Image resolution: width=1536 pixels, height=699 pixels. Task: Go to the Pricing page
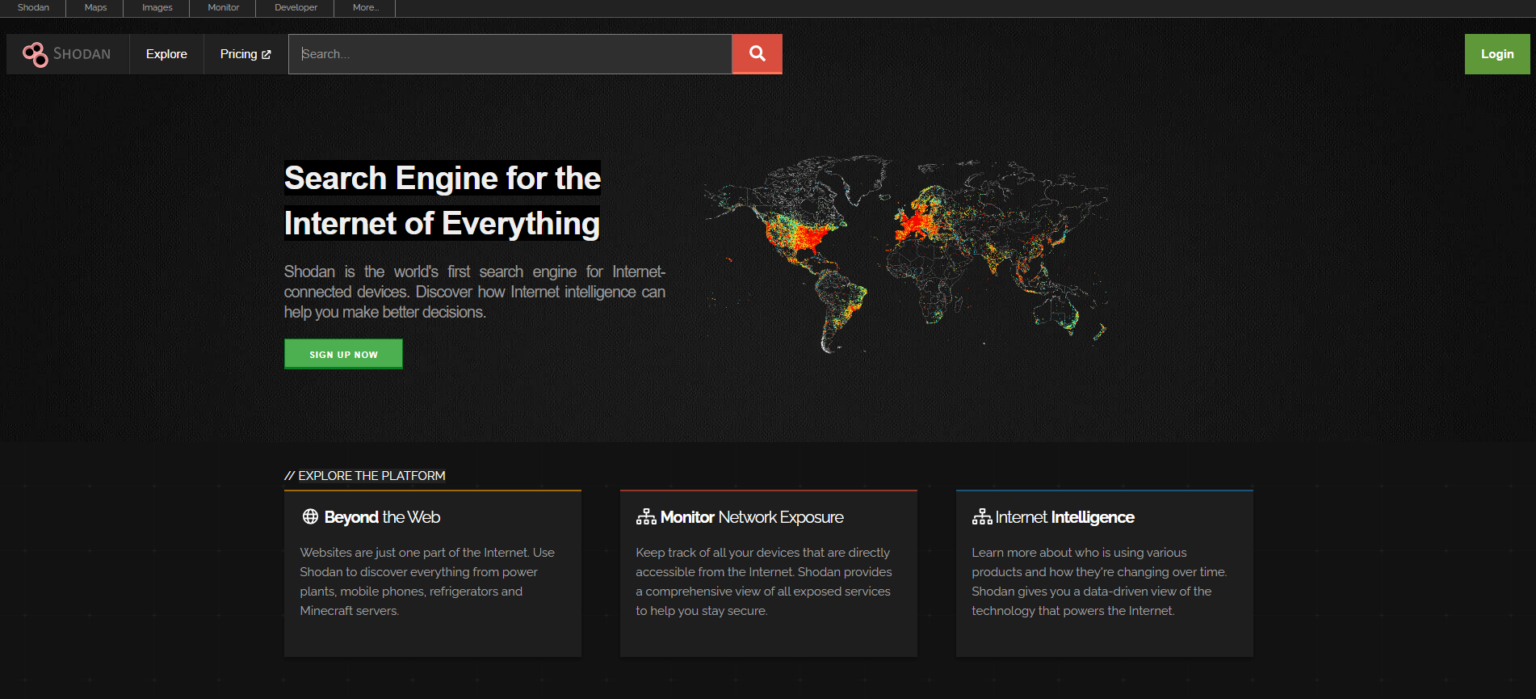[238, 54]
